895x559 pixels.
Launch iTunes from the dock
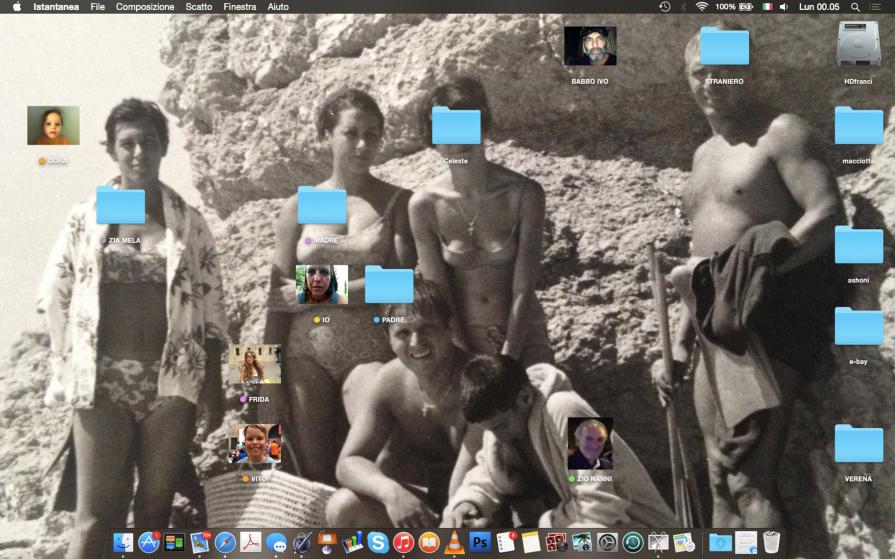[404, 542]
